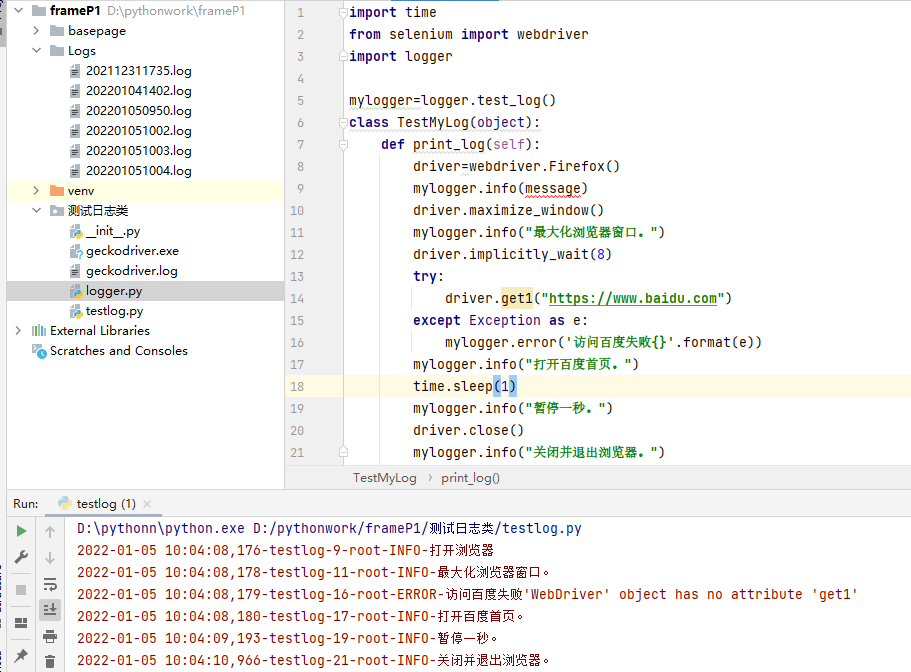Screen dimensions: 911x672
Task: Click the print icon in run console
Action: (x=50, y=636)
